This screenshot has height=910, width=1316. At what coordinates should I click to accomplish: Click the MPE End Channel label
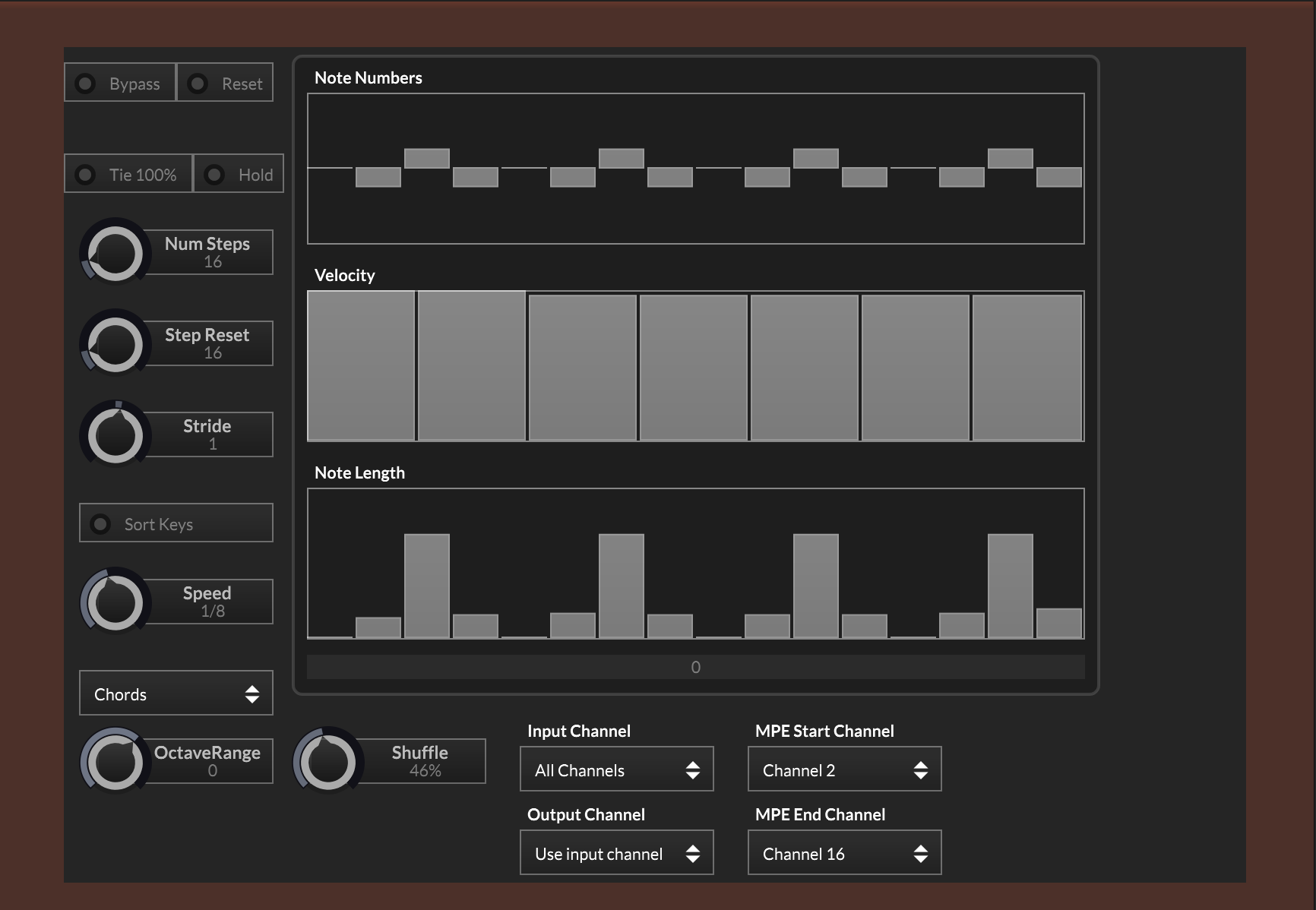click(x=821, y=814)
